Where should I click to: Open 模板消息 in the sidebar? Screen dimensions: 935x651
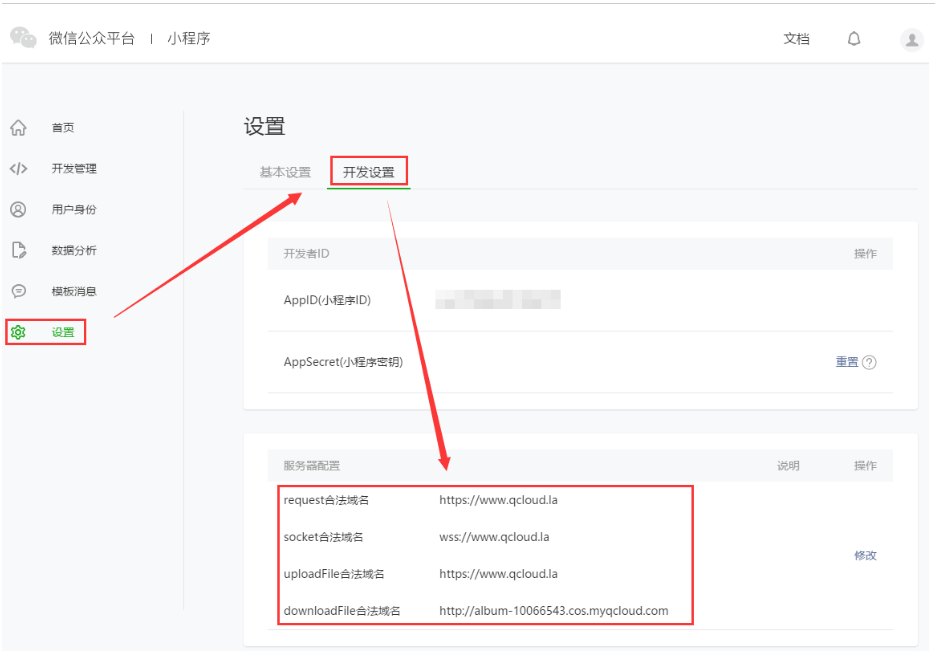74,291
